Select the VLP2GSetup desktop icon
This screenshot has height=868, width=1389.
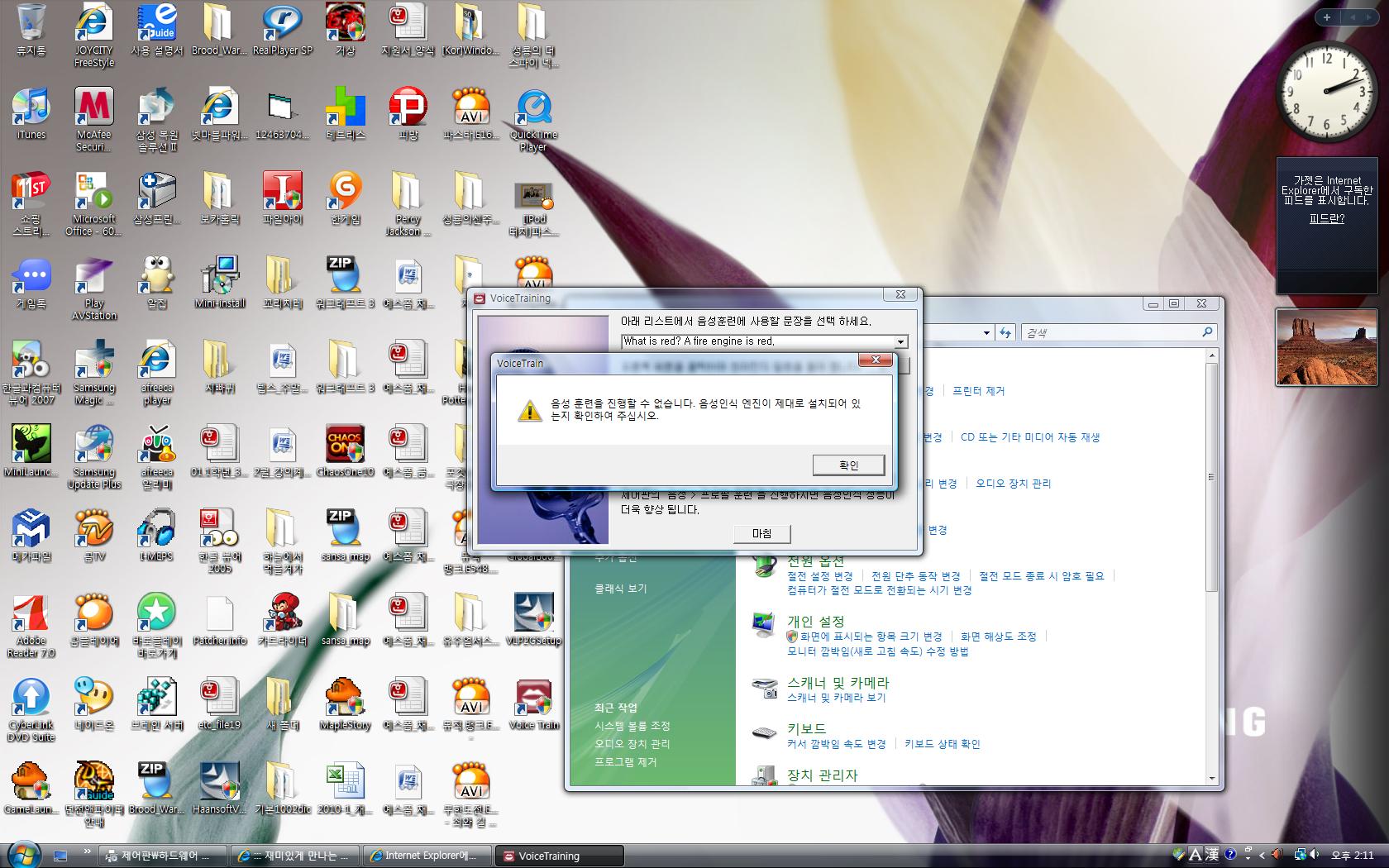[x=534, y=620]
